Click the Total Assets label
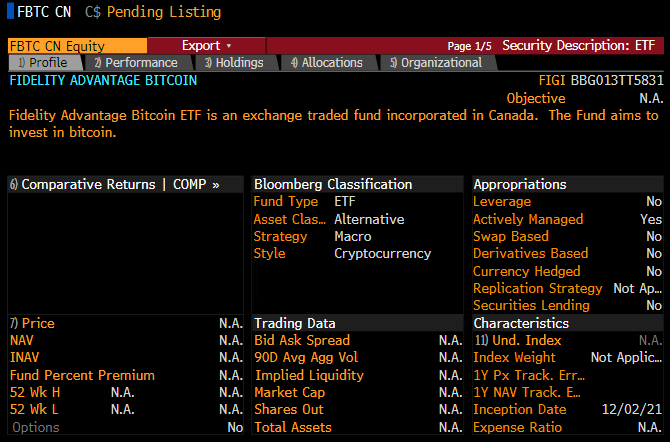The height and width of the screenshot is (442, 670). [x=293, y=427]
